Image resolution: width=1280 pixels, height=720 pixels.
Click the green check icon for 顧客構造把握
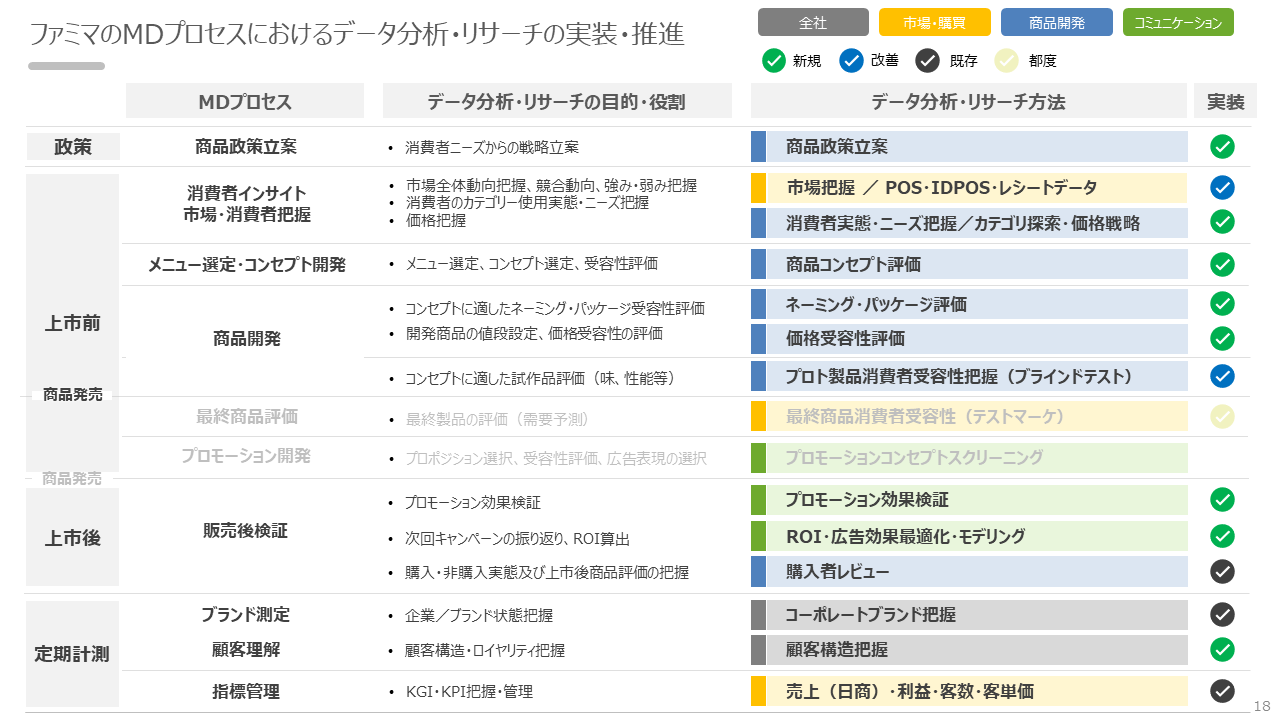pos(1222,649)
